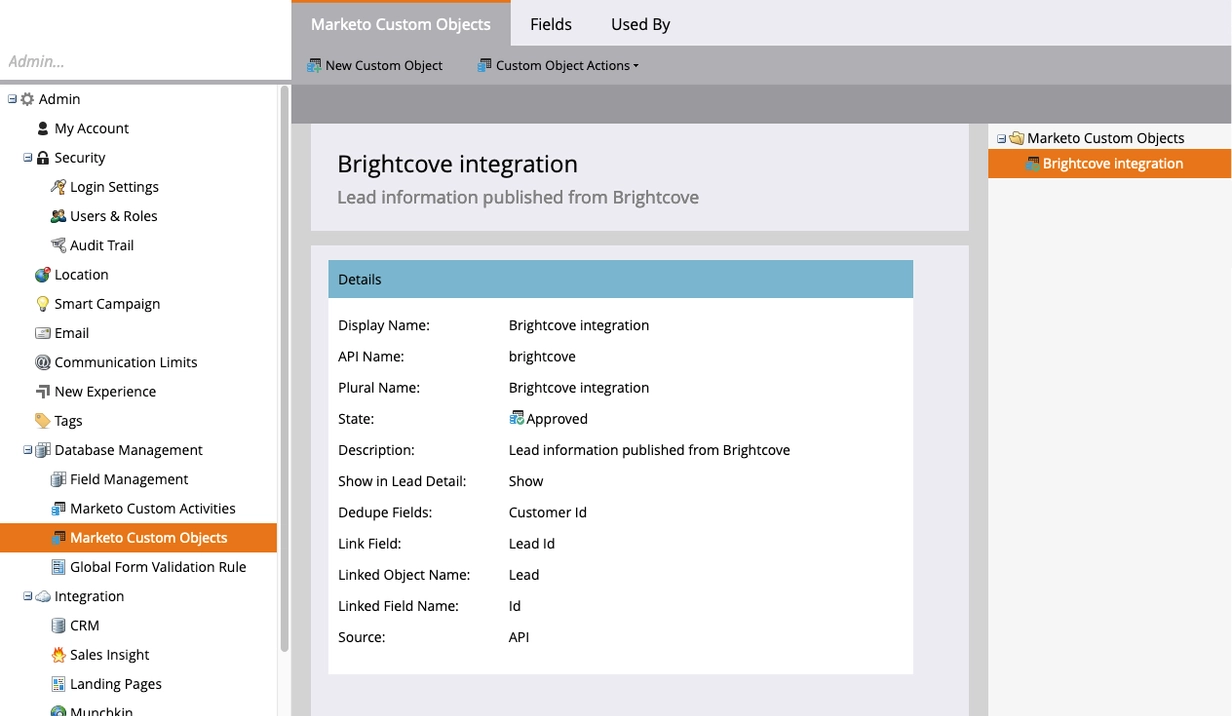Click the Location globe icon

[43, 274]
